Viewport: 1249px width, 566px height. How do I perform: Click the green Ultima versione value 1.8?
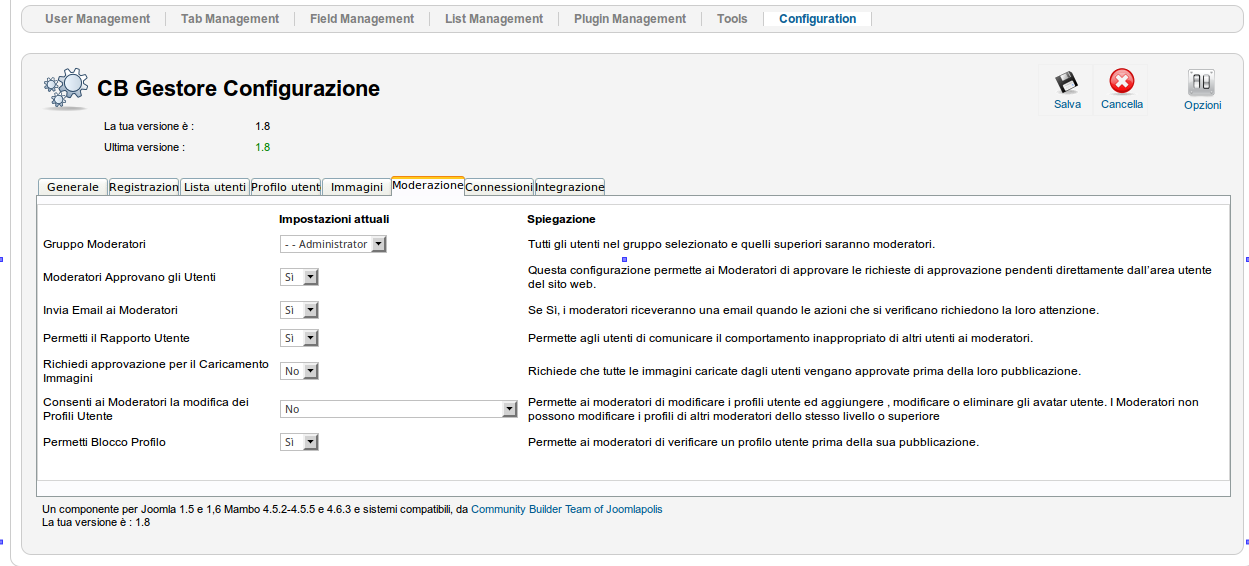263,147
